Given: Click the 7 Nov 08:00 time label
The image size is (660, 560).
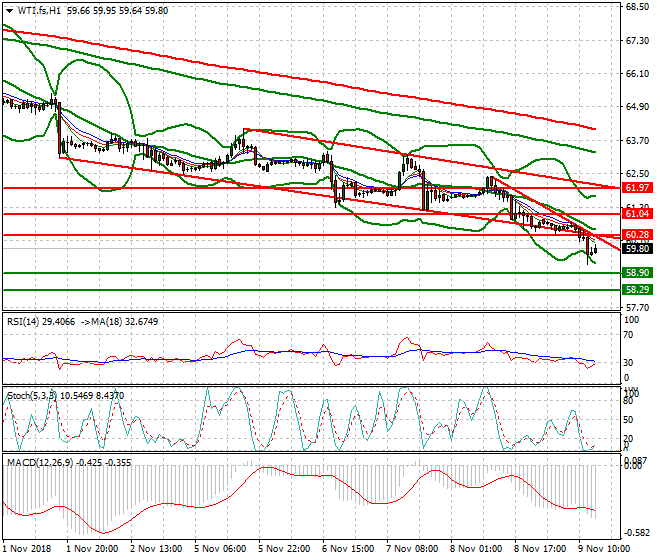Looking at the screenshot, I should pos(412,549).
